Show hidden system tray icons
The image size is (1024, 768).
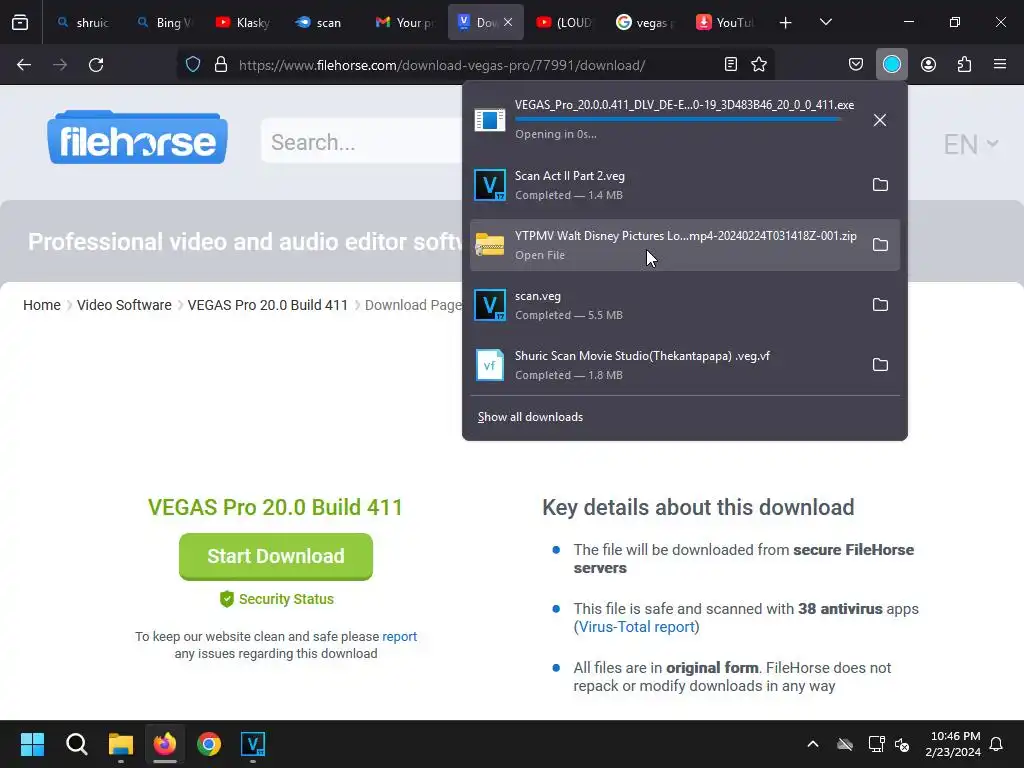(x=813, y=744)
